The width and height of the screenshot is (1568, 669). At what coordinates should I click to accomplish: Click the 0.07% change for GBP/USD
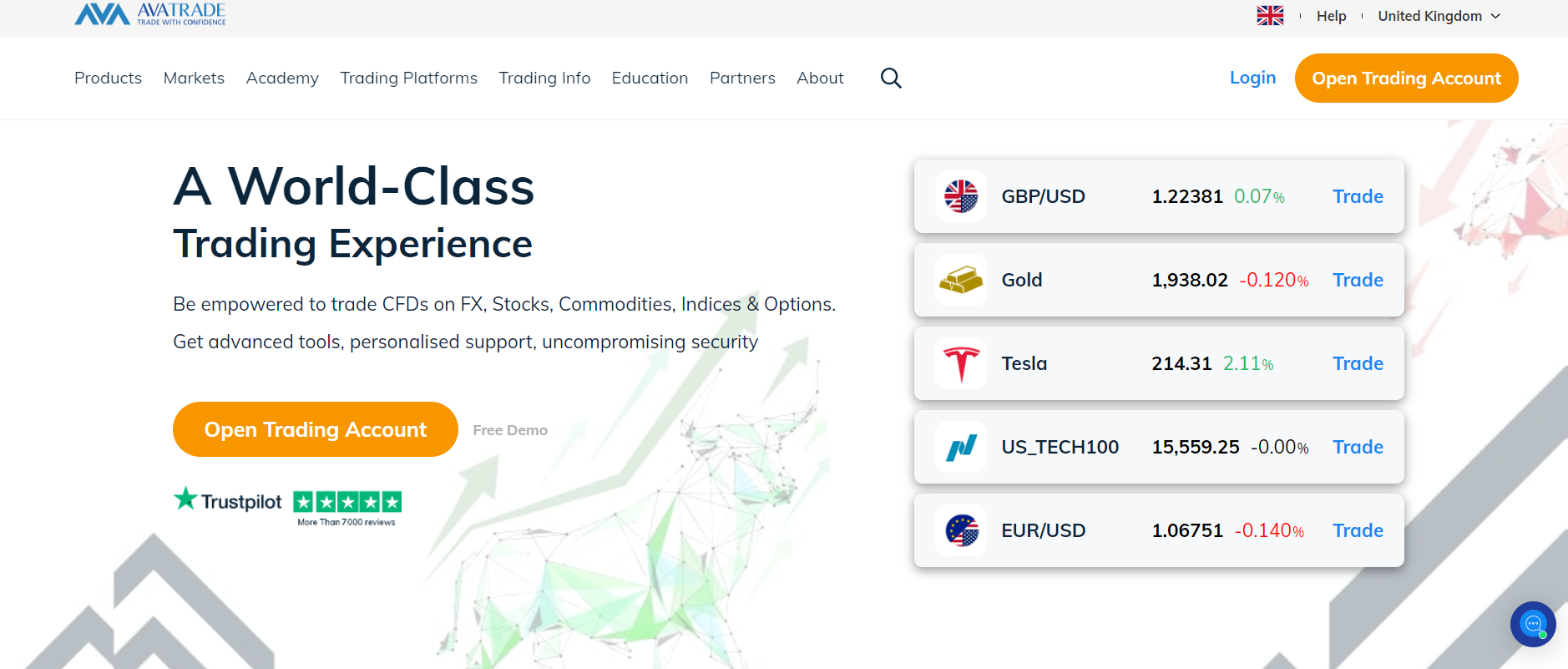(1259, 196)
